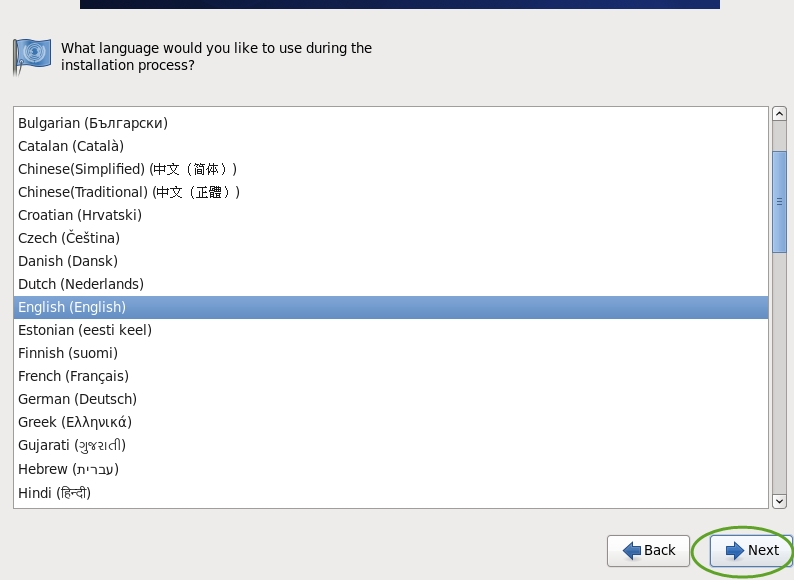Click the Back button arrow icon

coord(631,551)
